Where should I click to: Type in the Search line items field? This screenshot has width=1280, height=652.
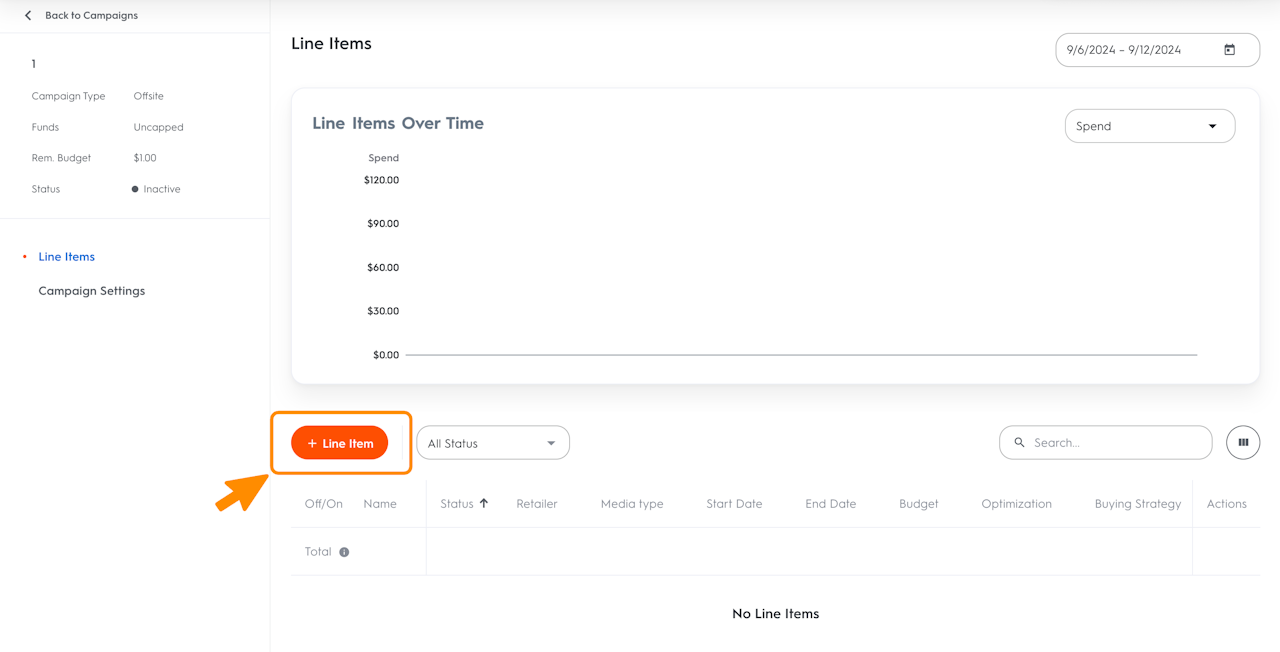[1115, 443]
